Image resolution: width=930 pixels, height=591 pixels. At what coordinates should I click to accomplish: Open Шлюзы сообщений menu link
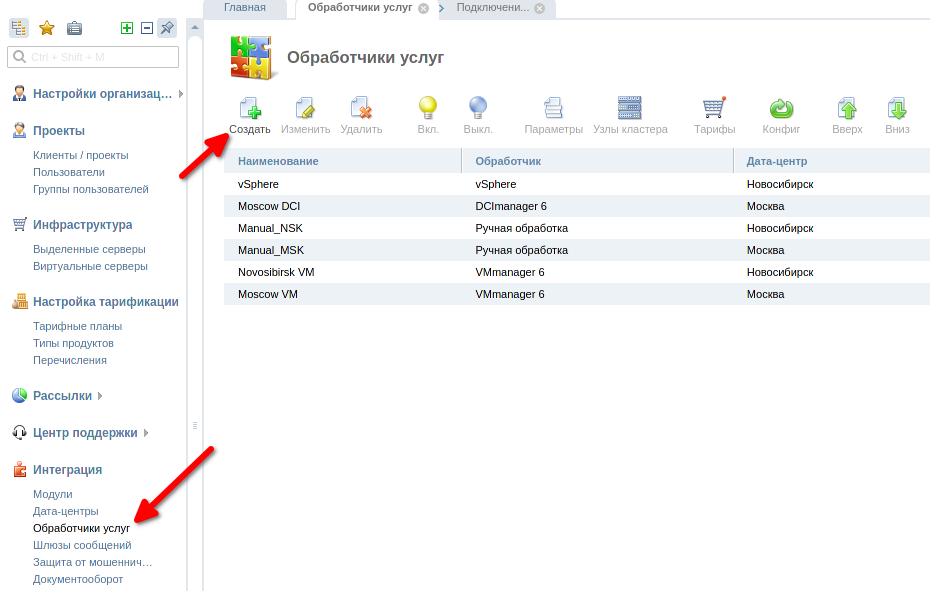click(82, 545)
